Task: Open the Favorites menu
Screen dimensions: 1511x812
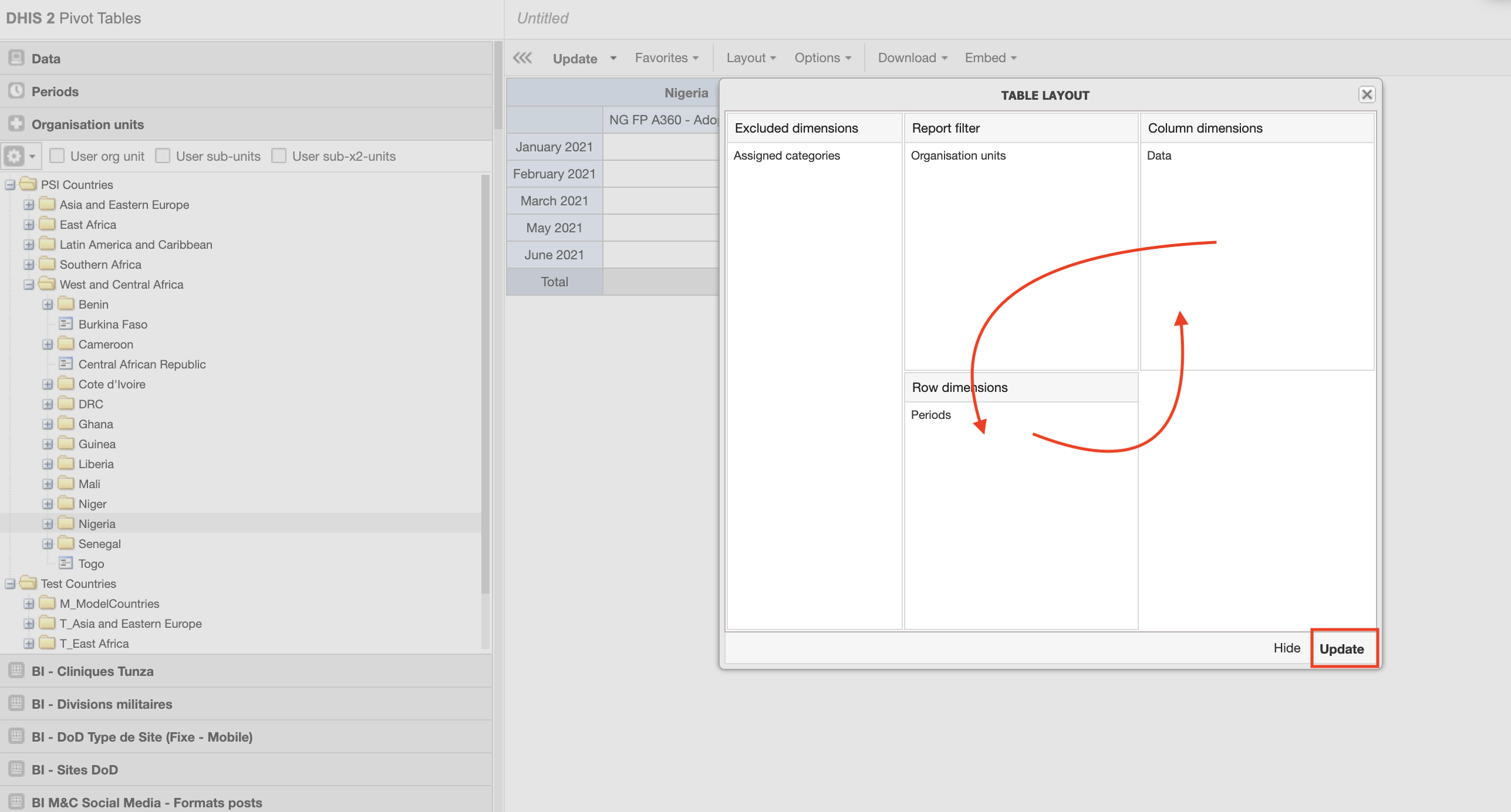Action: click(x=666, y=58)
